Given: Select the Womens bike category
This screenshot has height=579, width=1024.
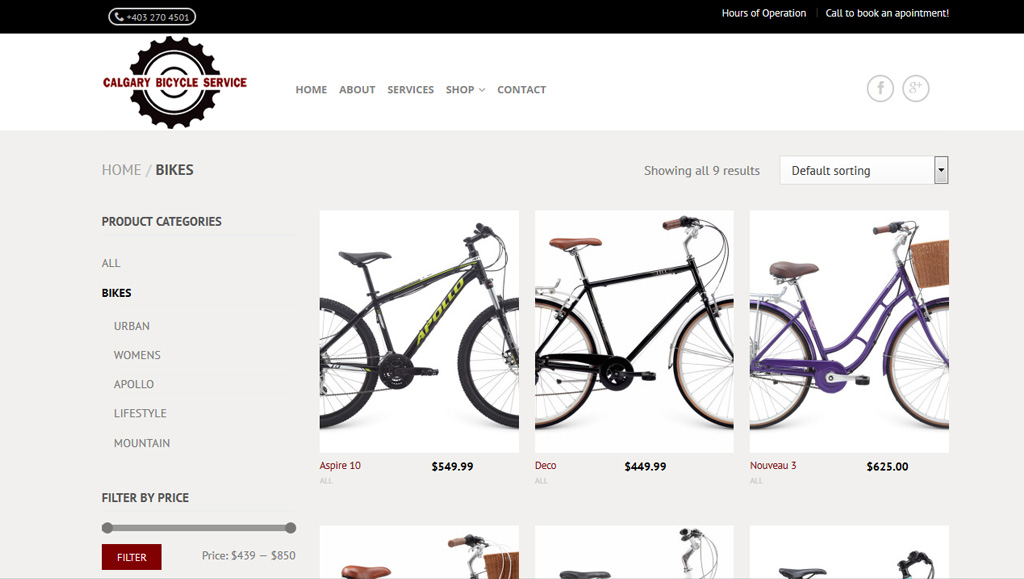Looking at the screenshot, I should point(137,355).
